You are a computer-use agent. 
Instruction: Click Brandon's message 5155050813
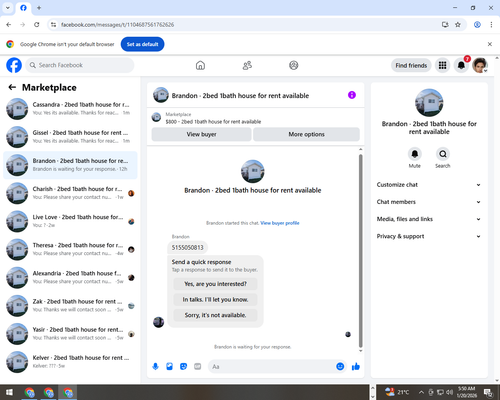click(187, 247)
